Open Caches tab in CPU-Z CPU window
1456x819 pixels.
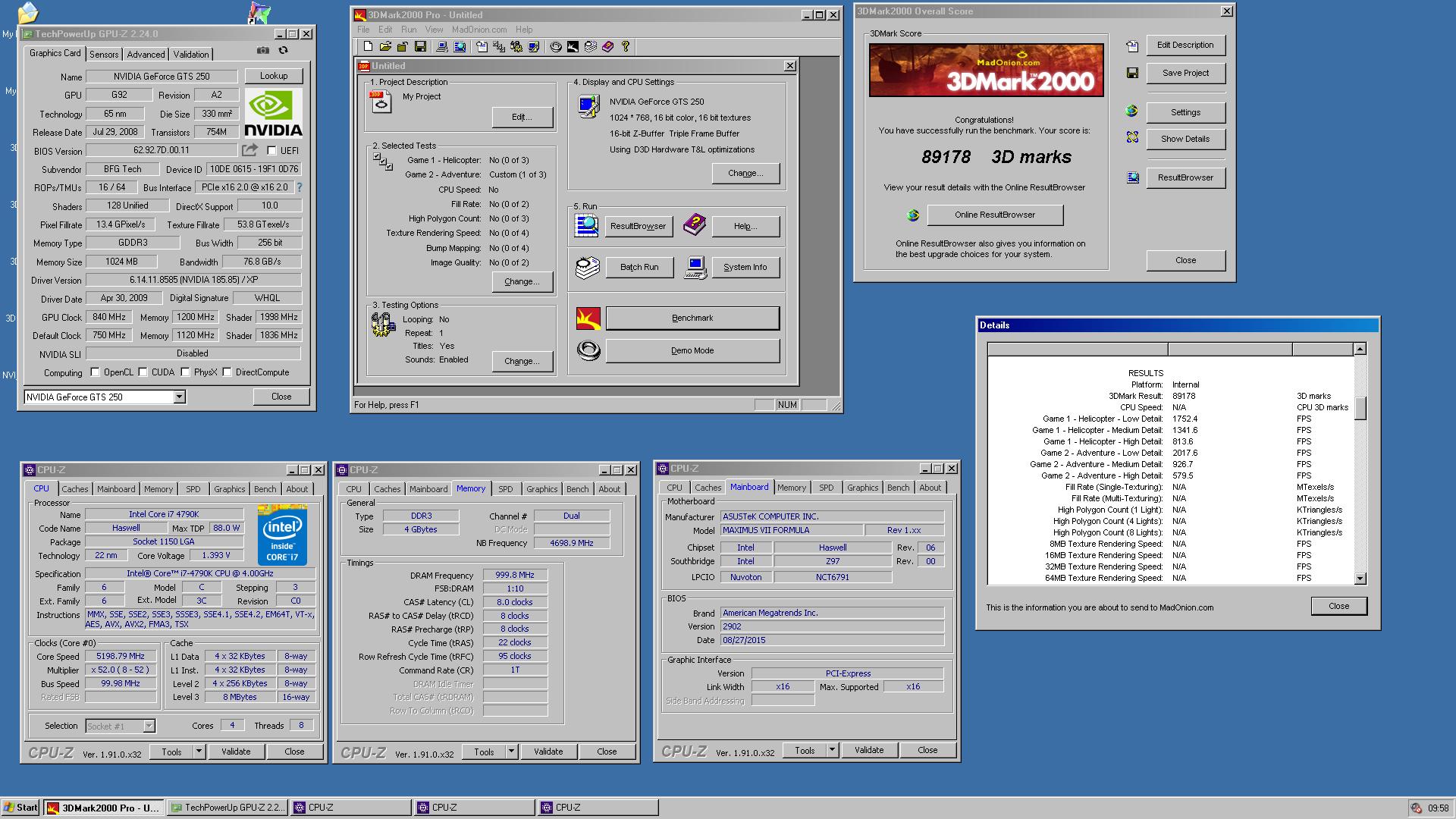tap(75, 489)
